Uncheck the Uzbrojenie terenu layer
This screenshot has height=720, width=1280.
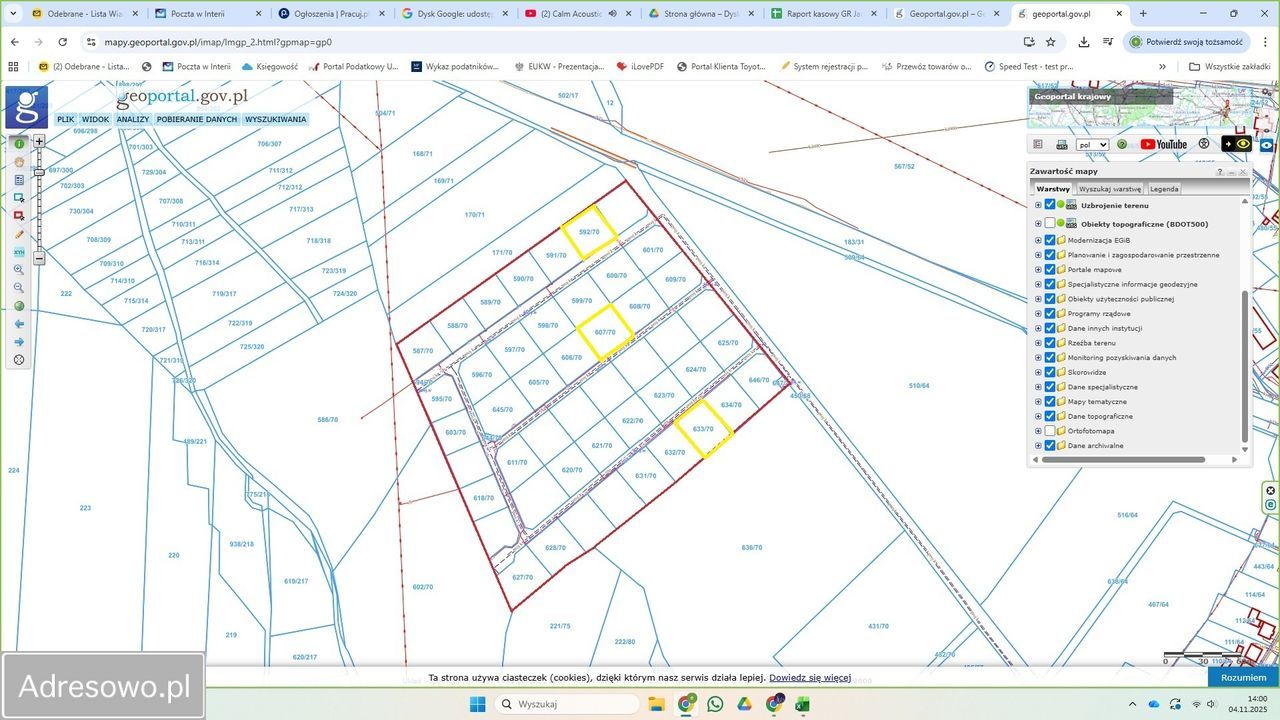(x=1049, y=205)
